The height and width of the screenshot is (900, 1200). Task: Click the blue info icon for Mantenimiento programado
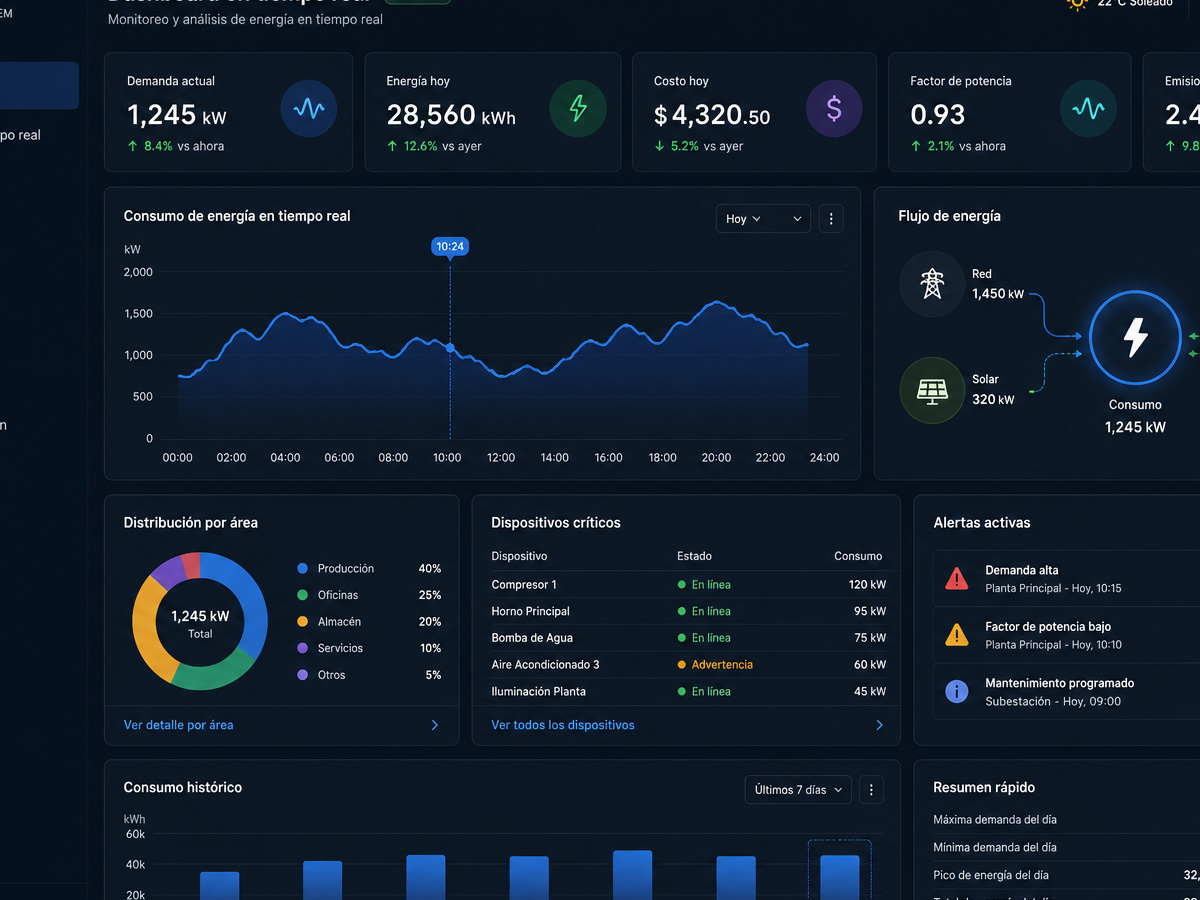click(x=957, y=691)
